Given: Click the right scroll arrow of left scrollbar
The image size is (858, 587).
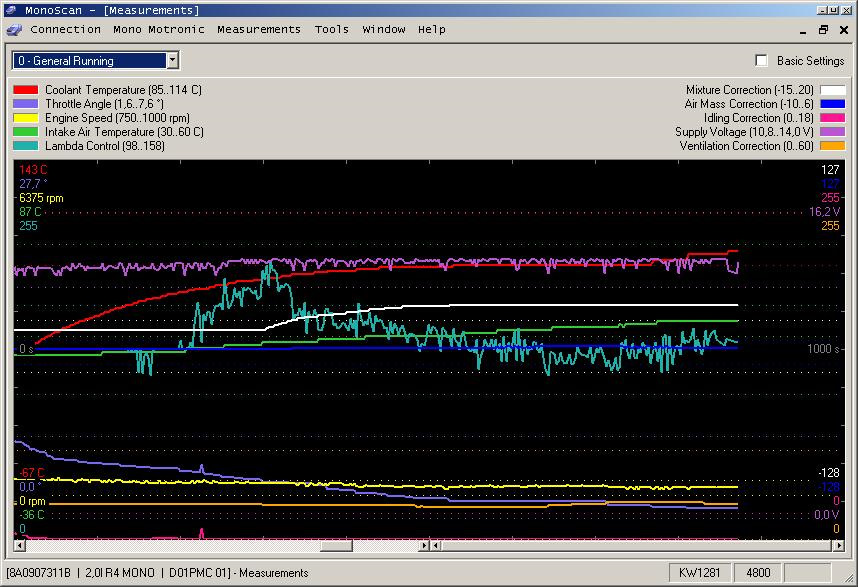Looking at the screenshot, I should pyautogui.click(x=424, y=545).
